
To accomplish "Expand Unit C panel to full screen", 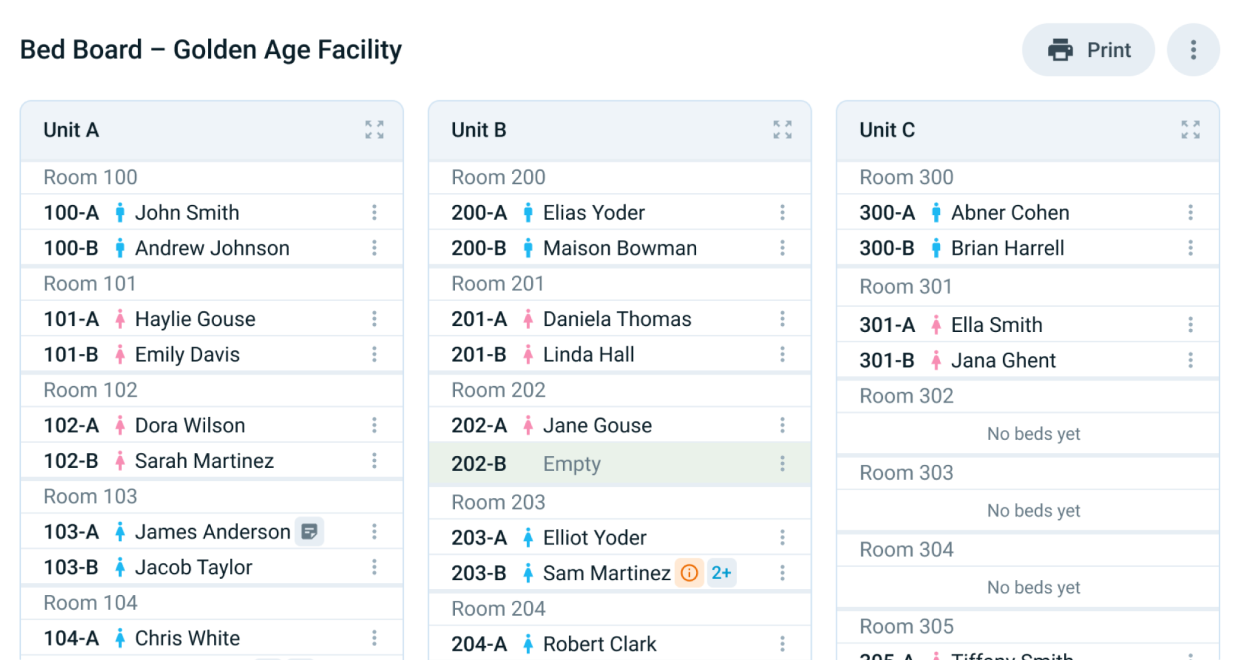I will tap(1190, 129).
